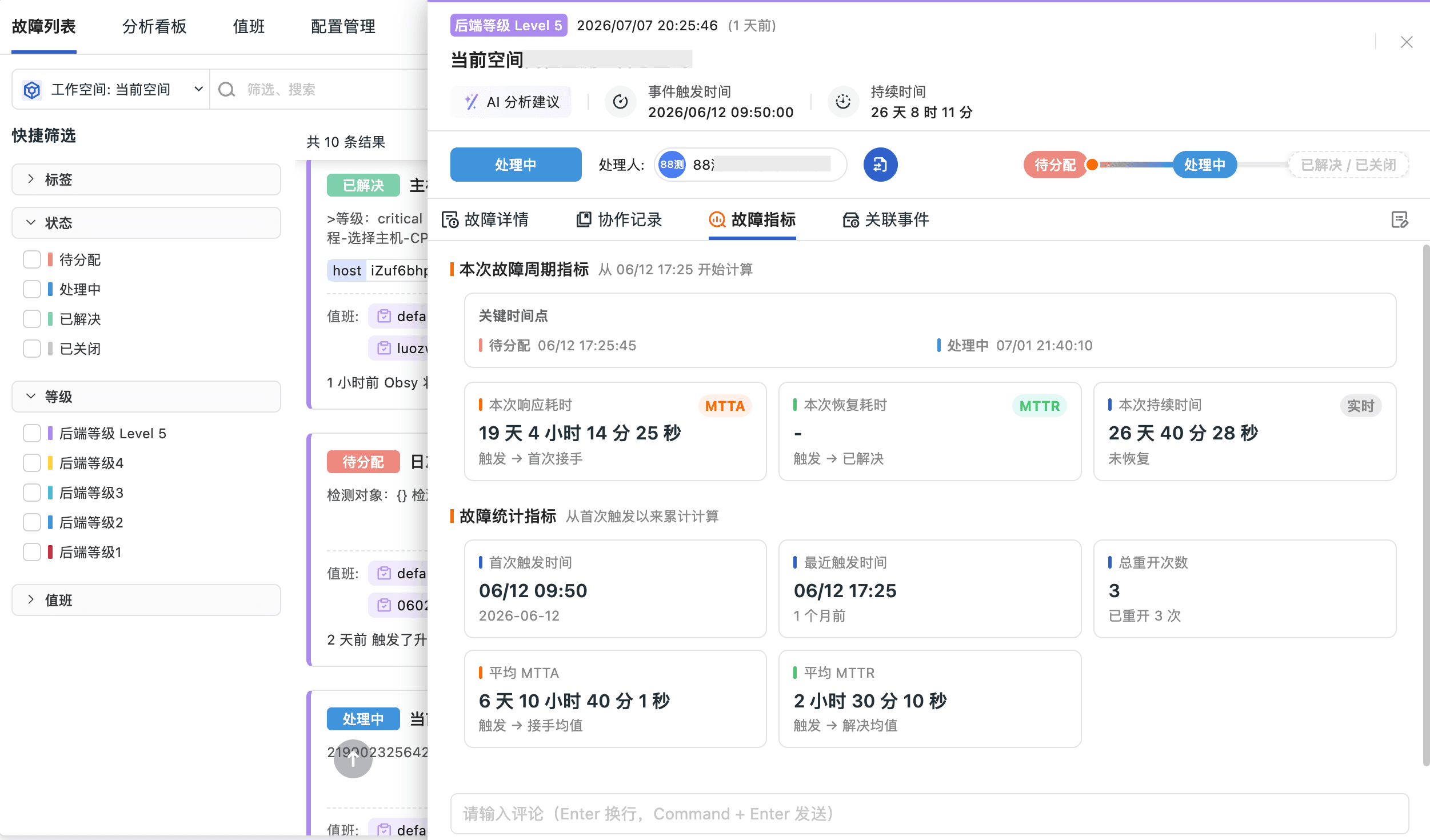Toggle the 已关闭 status checkbox
This screenshot has height=840, width=1430.
[x=32, y=349]
